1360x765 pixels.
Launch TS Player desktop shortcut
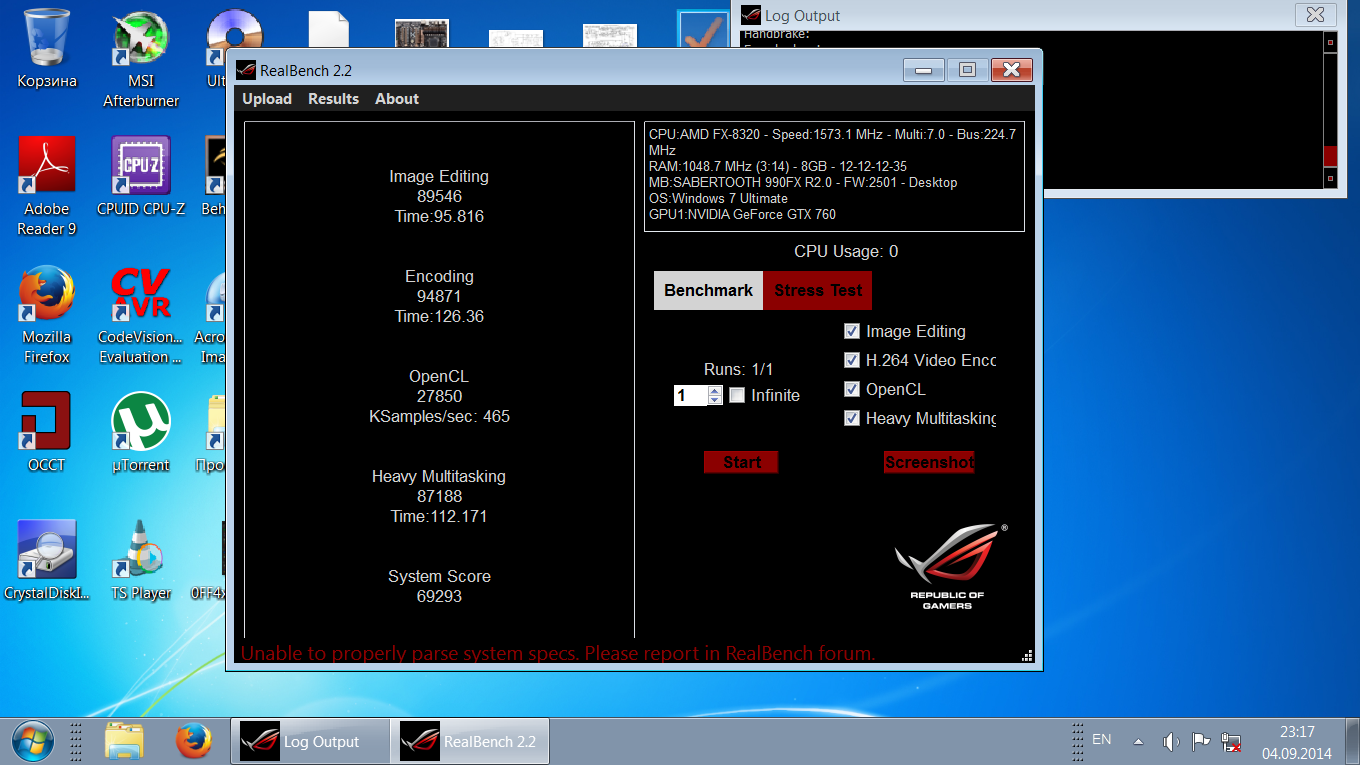(141, 561)
